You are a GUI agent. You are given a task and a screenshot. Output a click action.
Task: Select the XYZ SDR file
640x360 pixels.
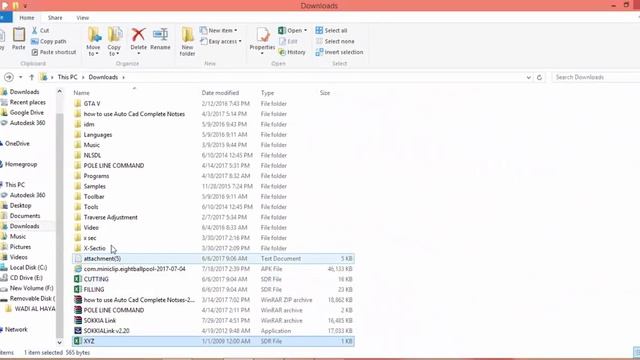click(x=213, y=341)
